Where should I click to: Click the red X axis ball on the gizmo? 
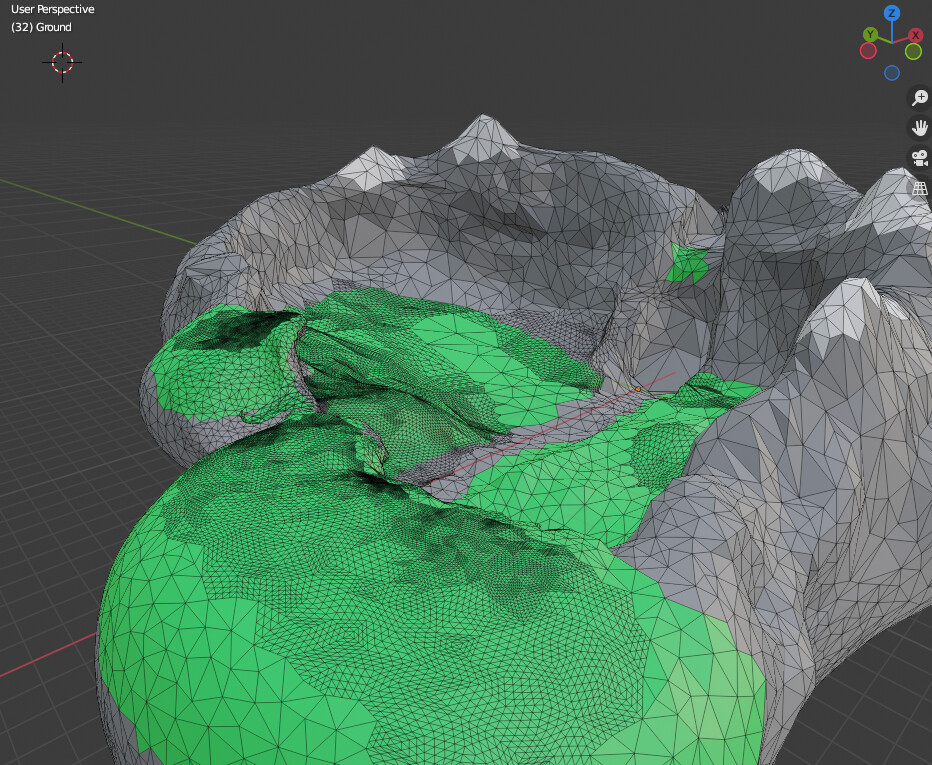[x=915, y=34]
